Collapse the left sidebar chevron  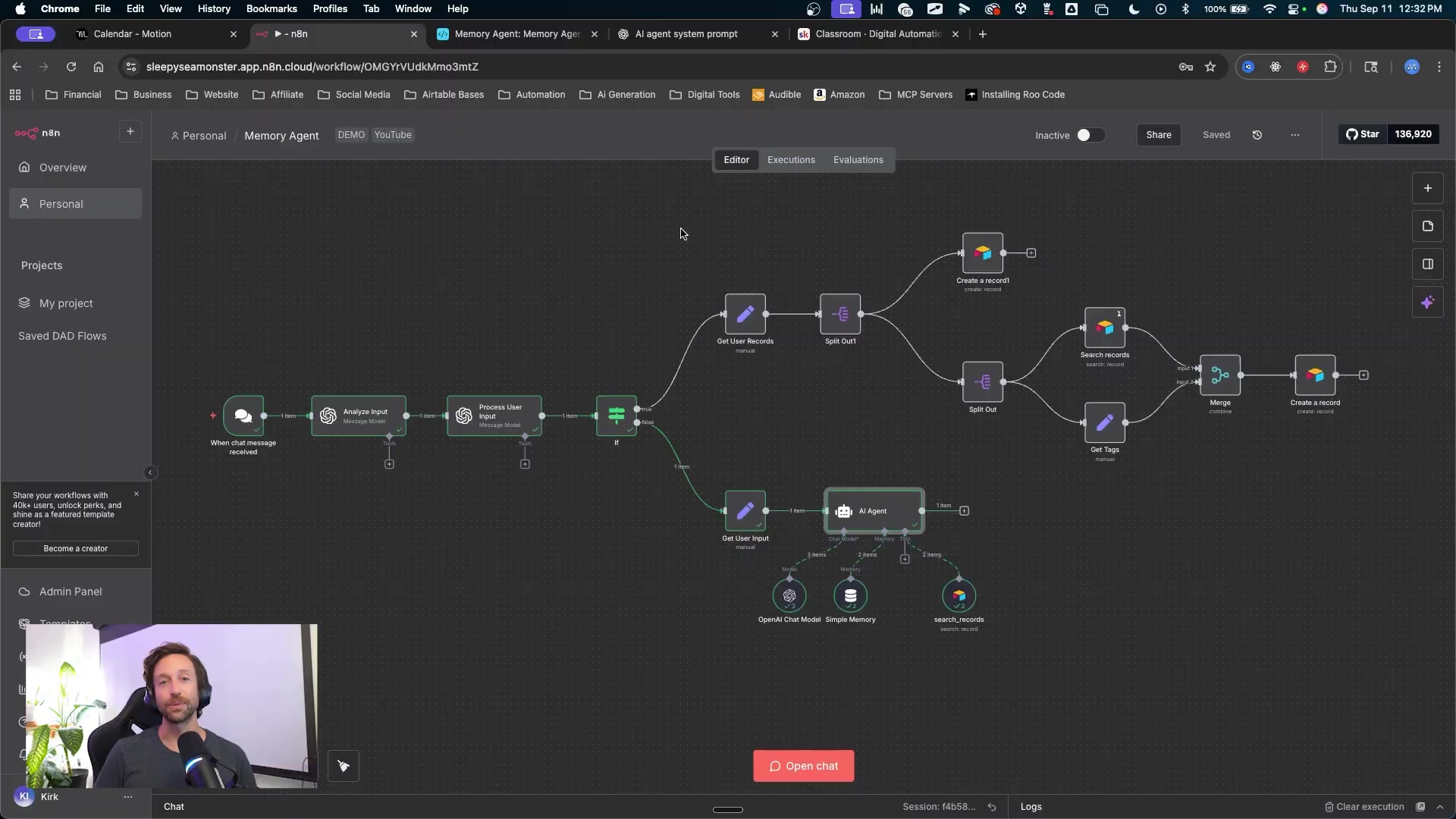pos(150,472)
